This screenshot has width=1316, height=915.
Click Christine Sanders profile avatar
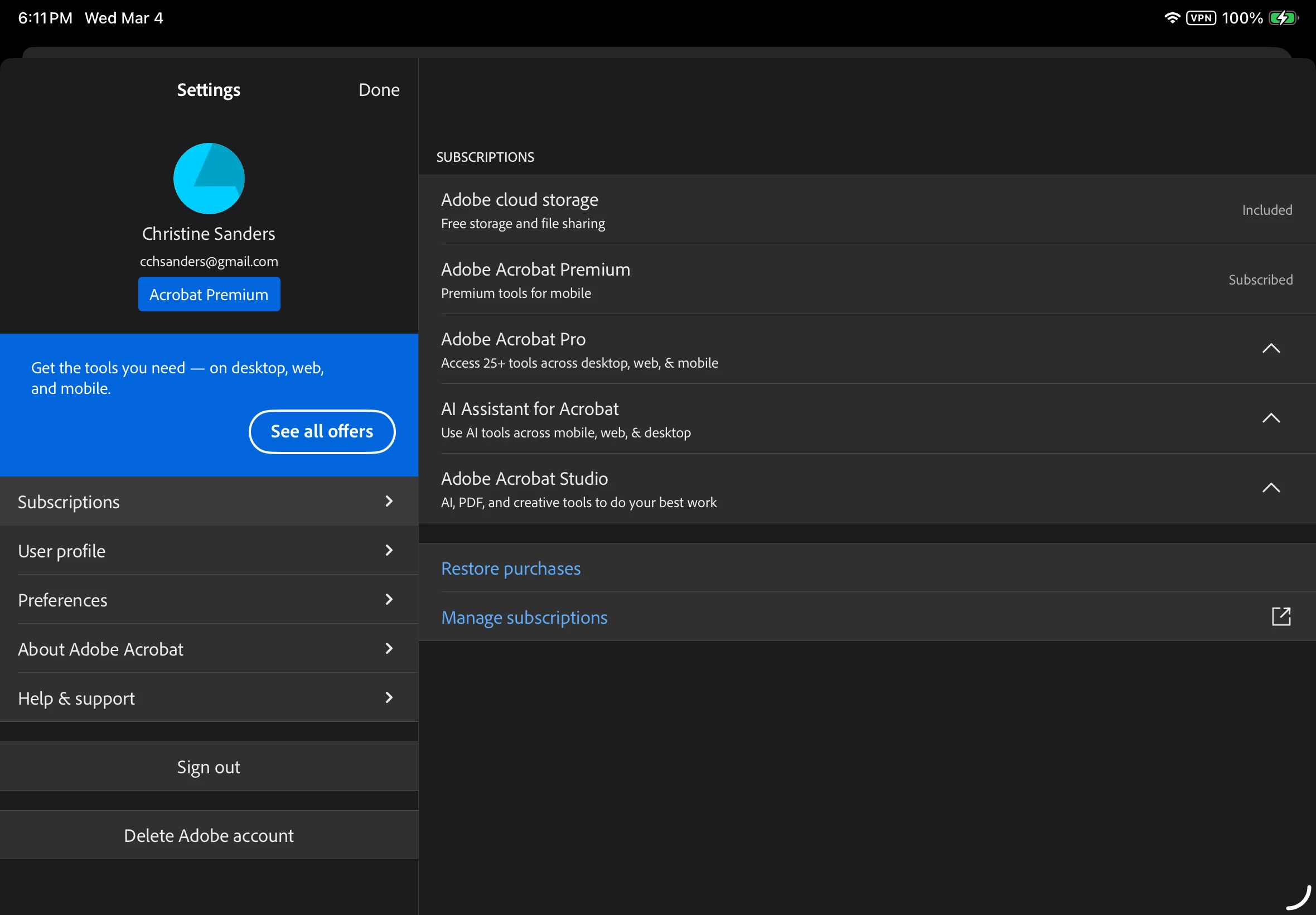(209, 179)
